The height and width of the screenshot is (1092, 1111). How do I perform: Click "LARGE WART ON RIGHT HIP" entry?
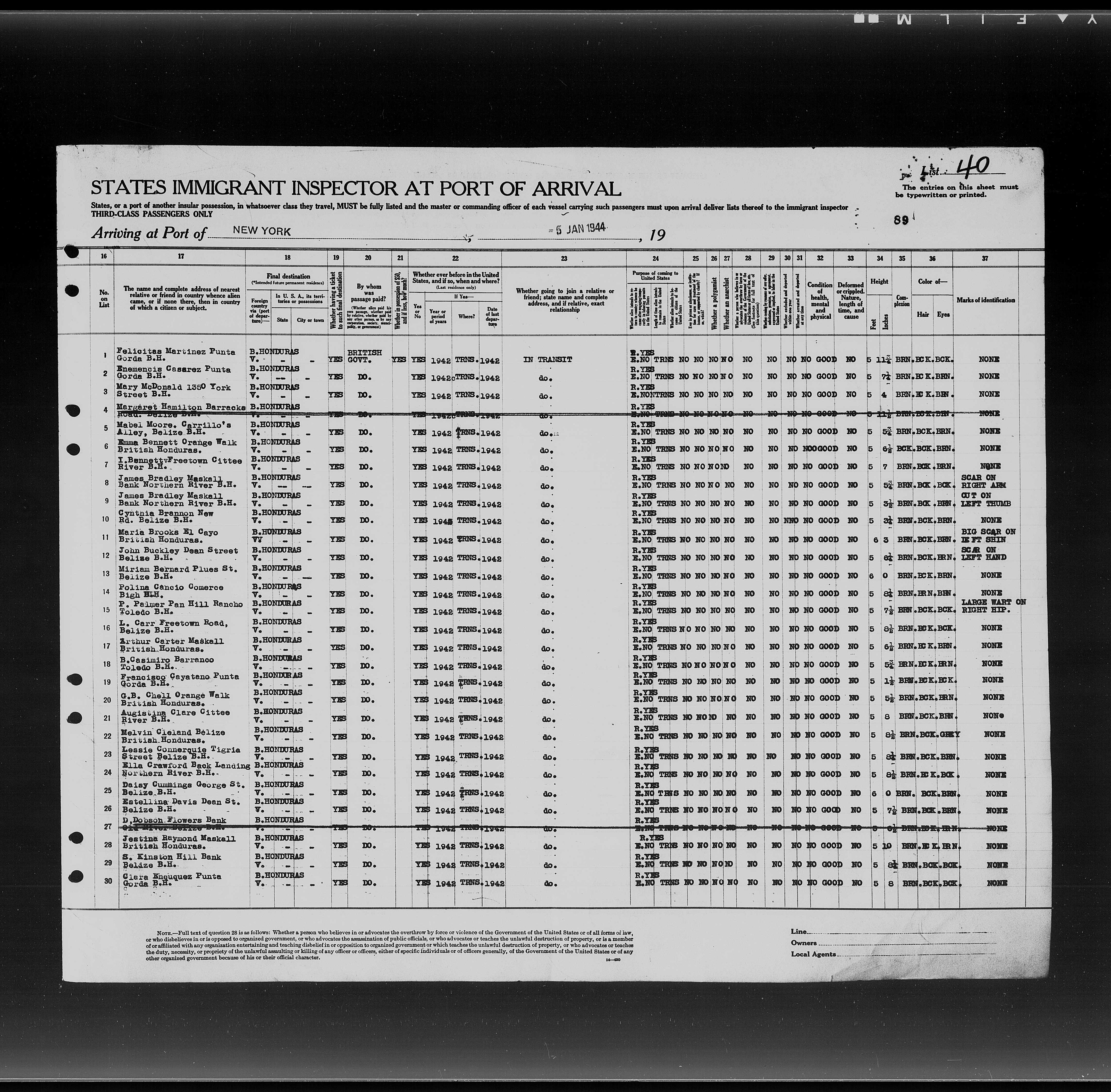(994, 606)
